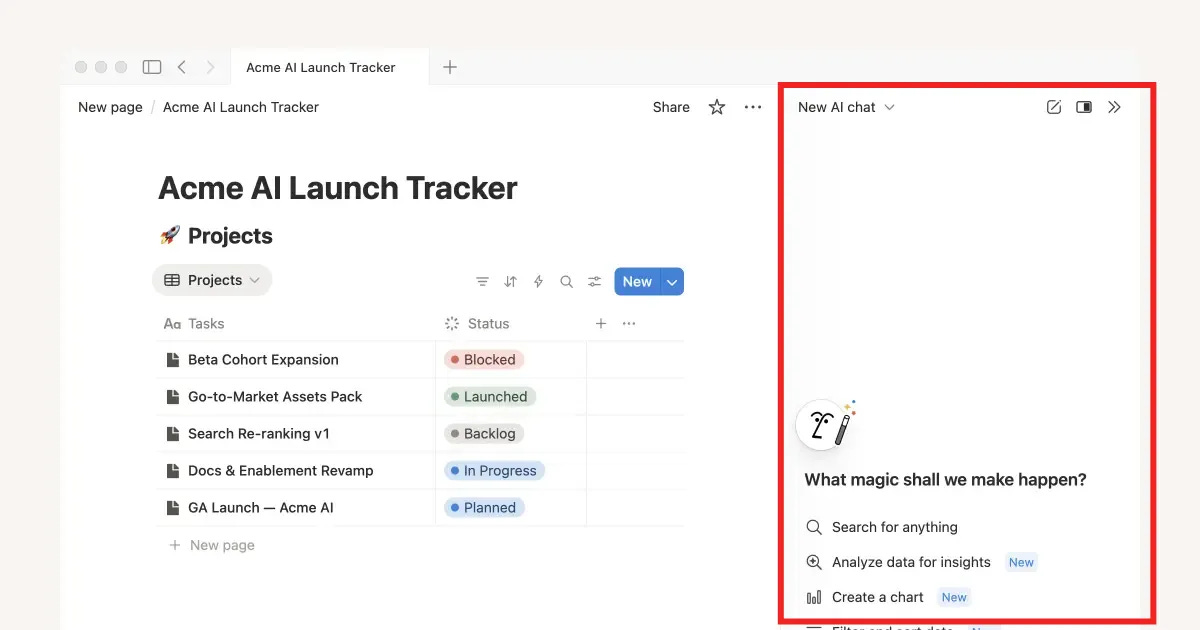Toggle the sidebar panel icon

coord(152,67)
